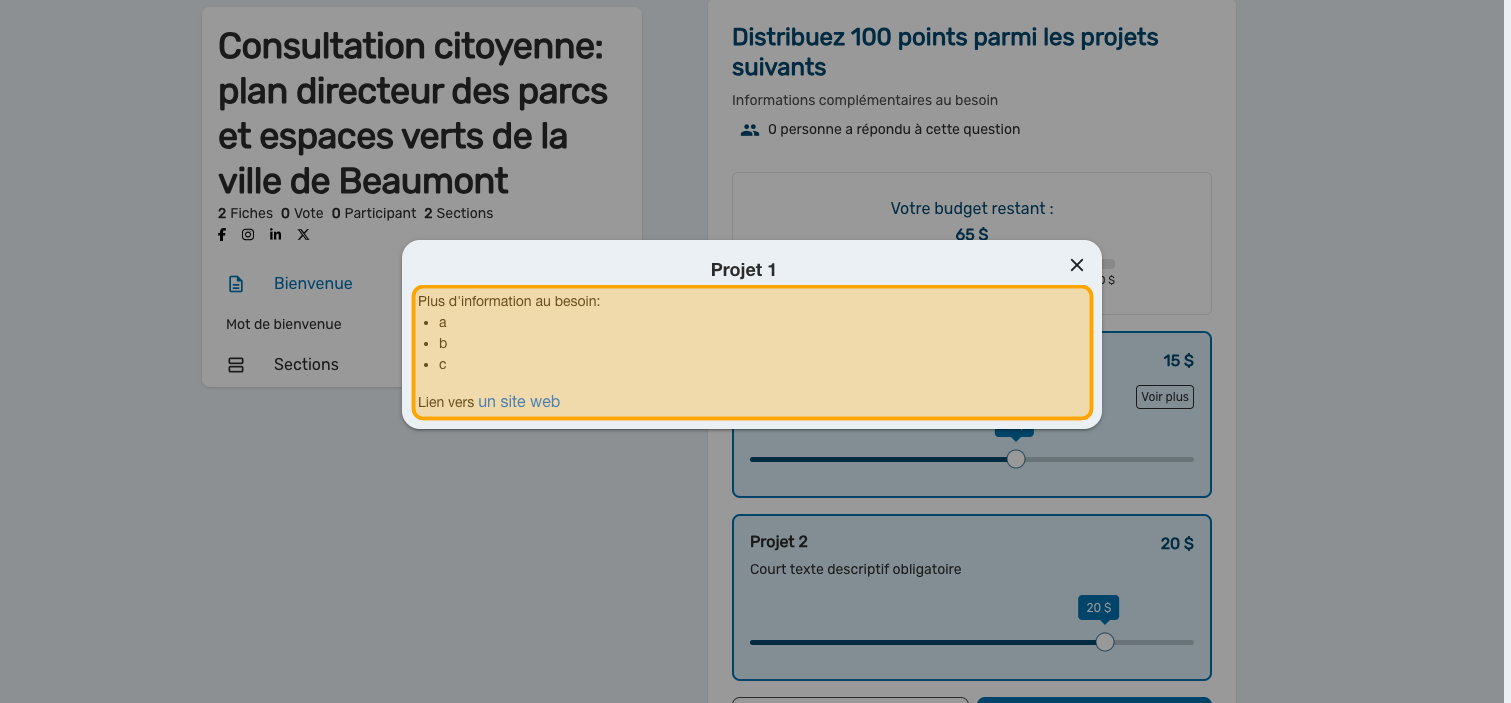Screen dimensions: 1511x703
Task: Click the people icon beside respondent count
Action: tap(749, 130)
